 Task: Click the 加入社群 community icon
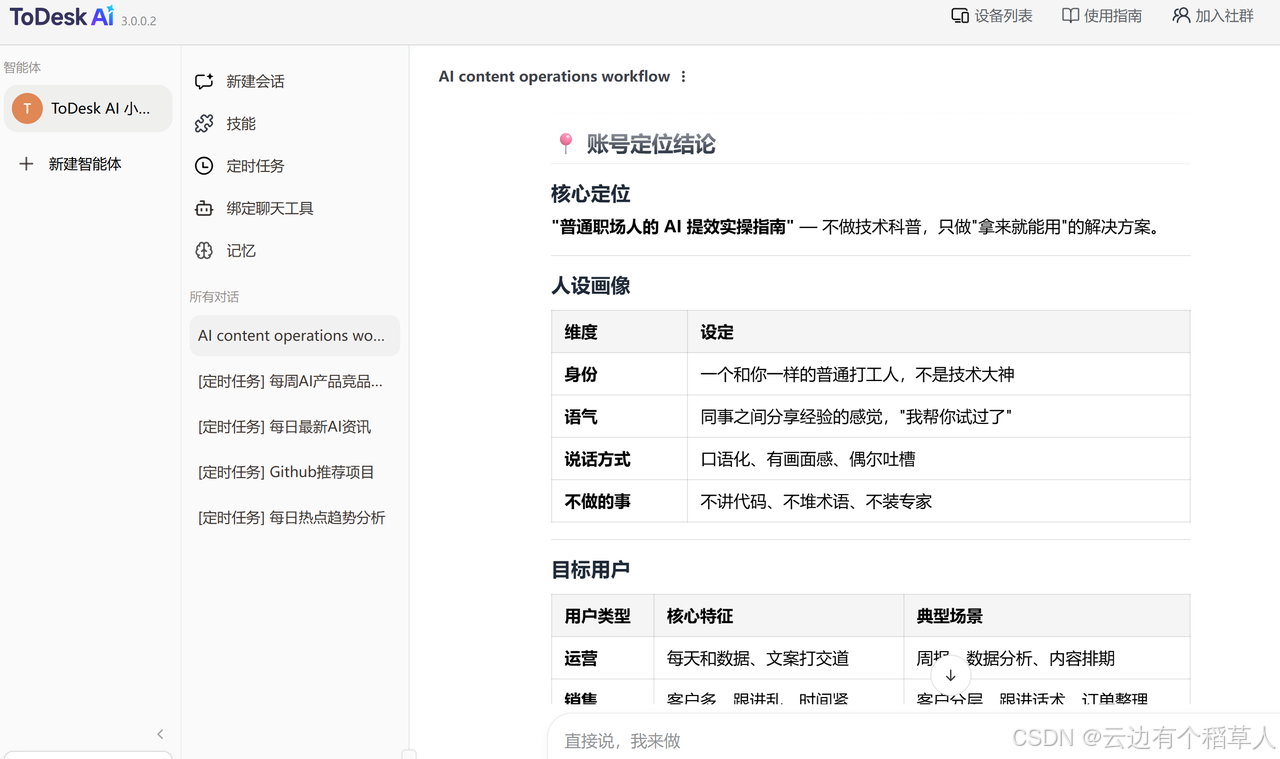(x=1181, y=16)
